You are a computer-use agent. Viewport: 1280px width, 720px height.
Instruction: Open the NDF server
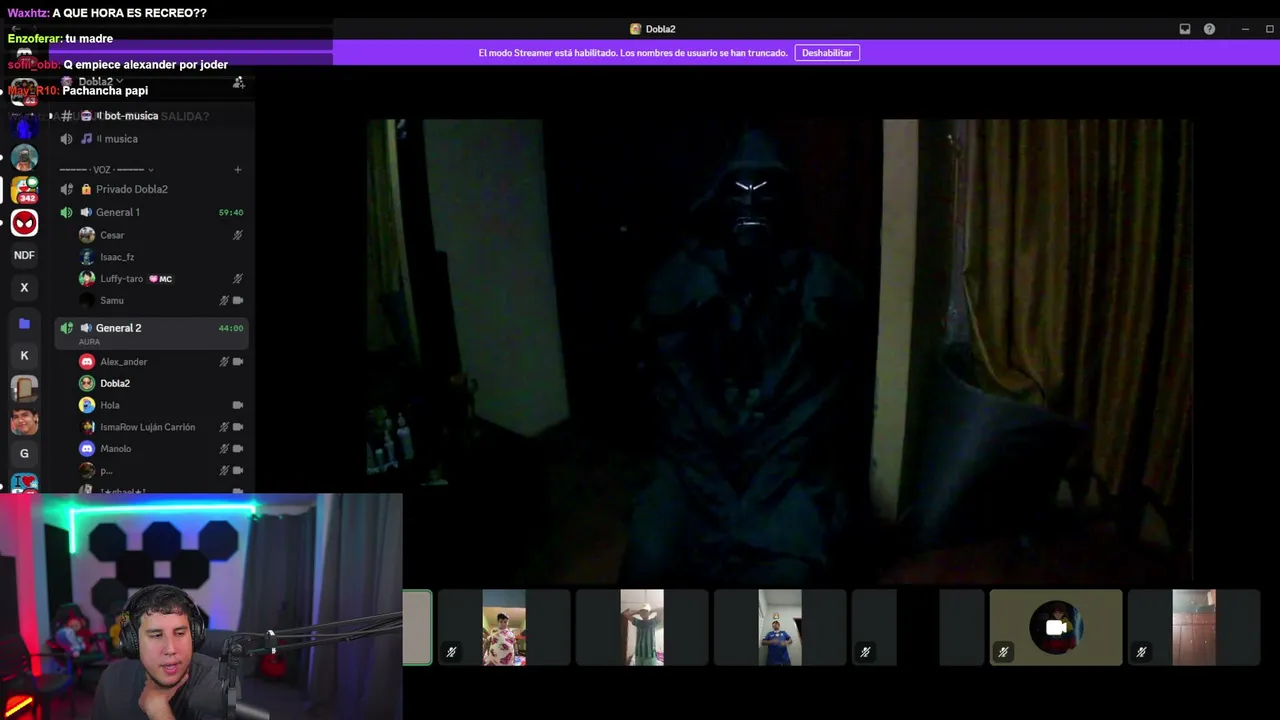coord(24,255)
